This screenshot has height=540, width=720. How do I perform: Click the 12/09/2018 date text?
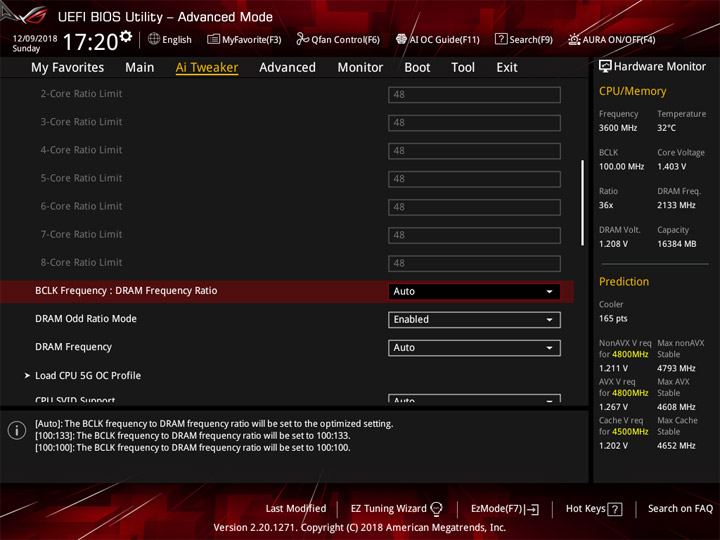pos(35,38)
